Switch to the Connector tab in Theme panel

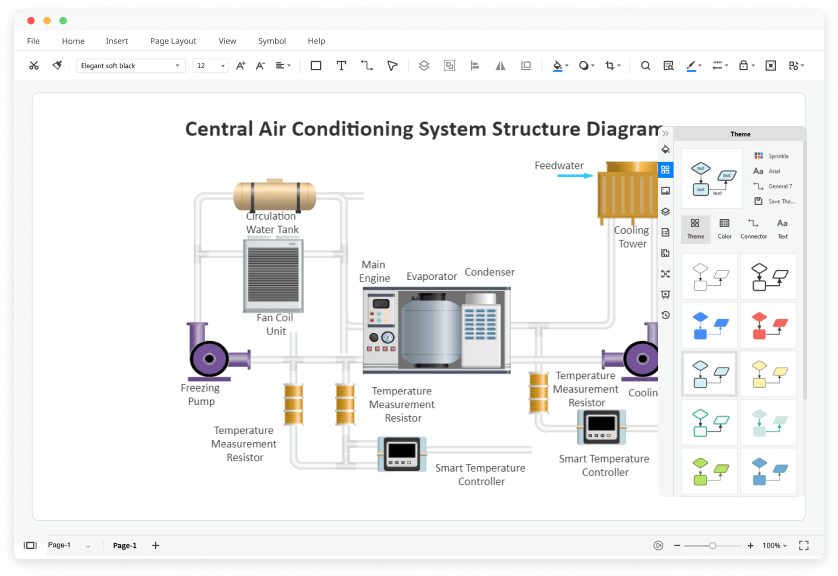pyautogui.click(x=754, y=229)
